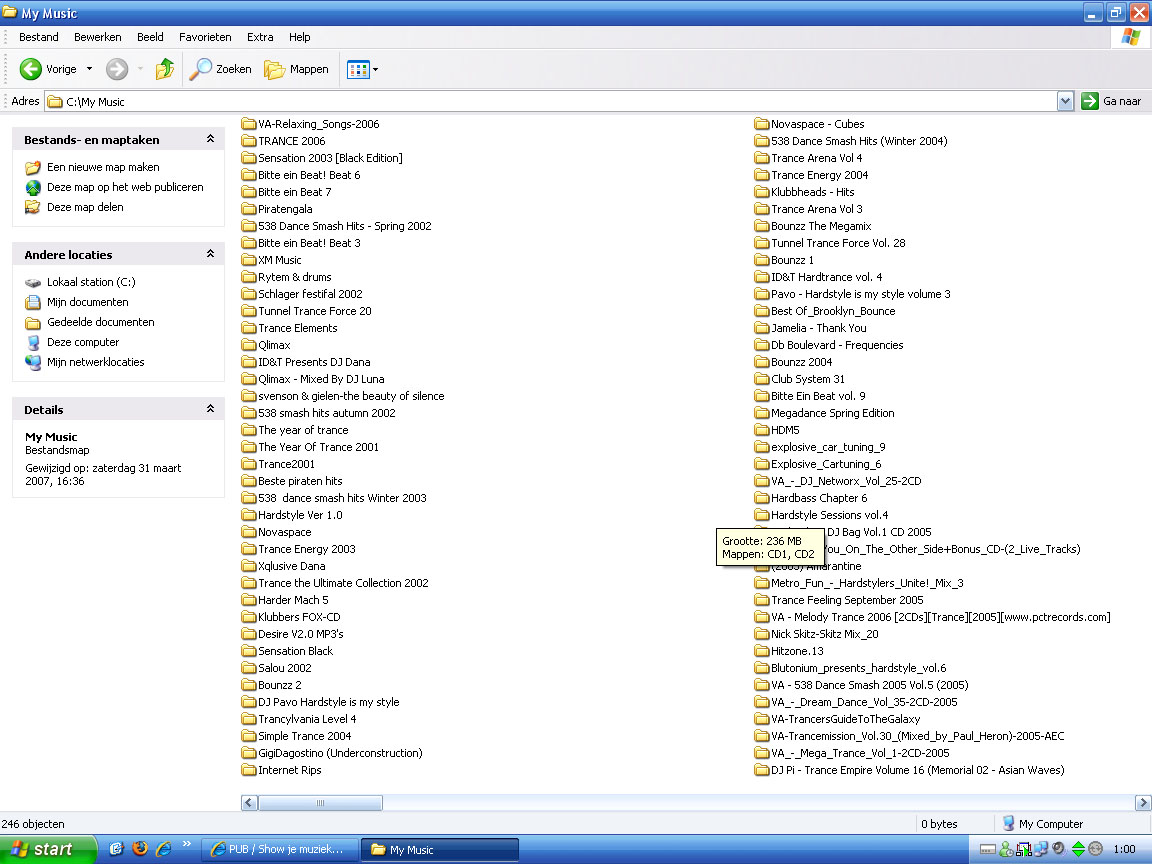
Task: Switch to PUB / Show je muziek taskbar window
Action: 280,849
